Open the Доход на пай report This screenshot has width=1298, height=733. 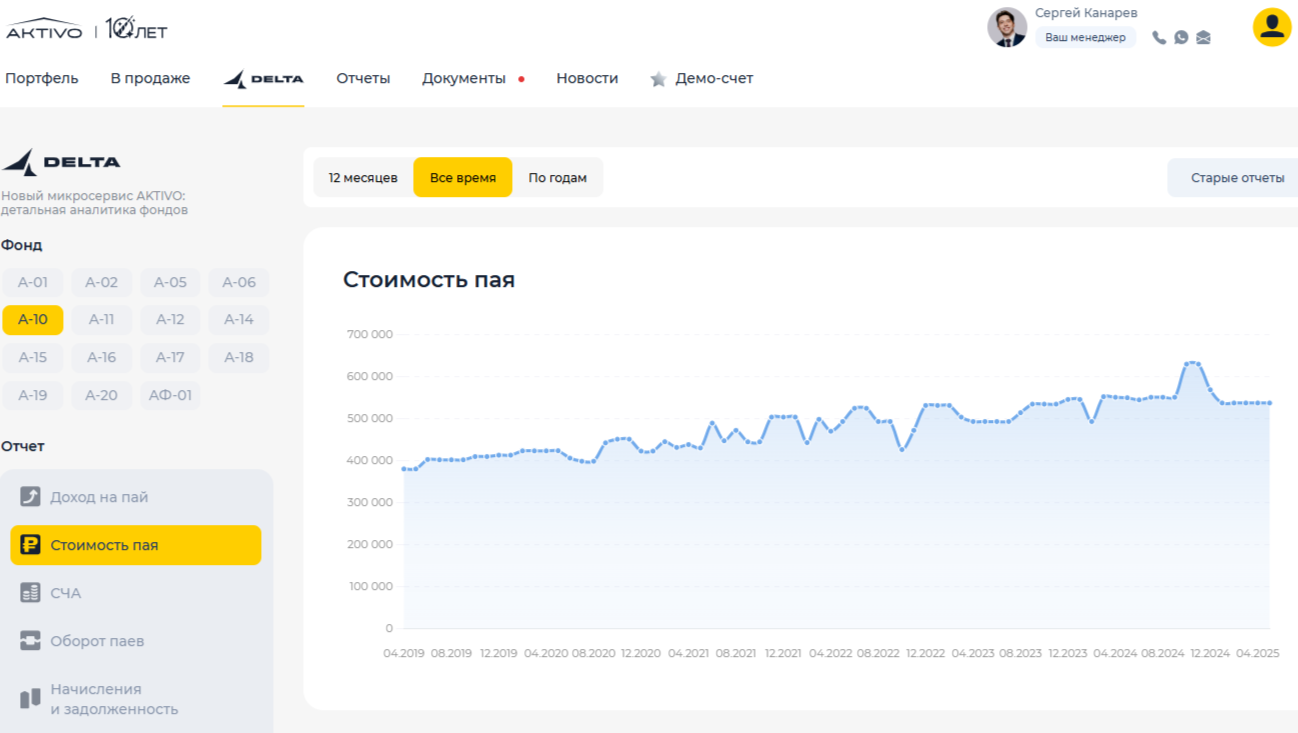coord(99,497)
